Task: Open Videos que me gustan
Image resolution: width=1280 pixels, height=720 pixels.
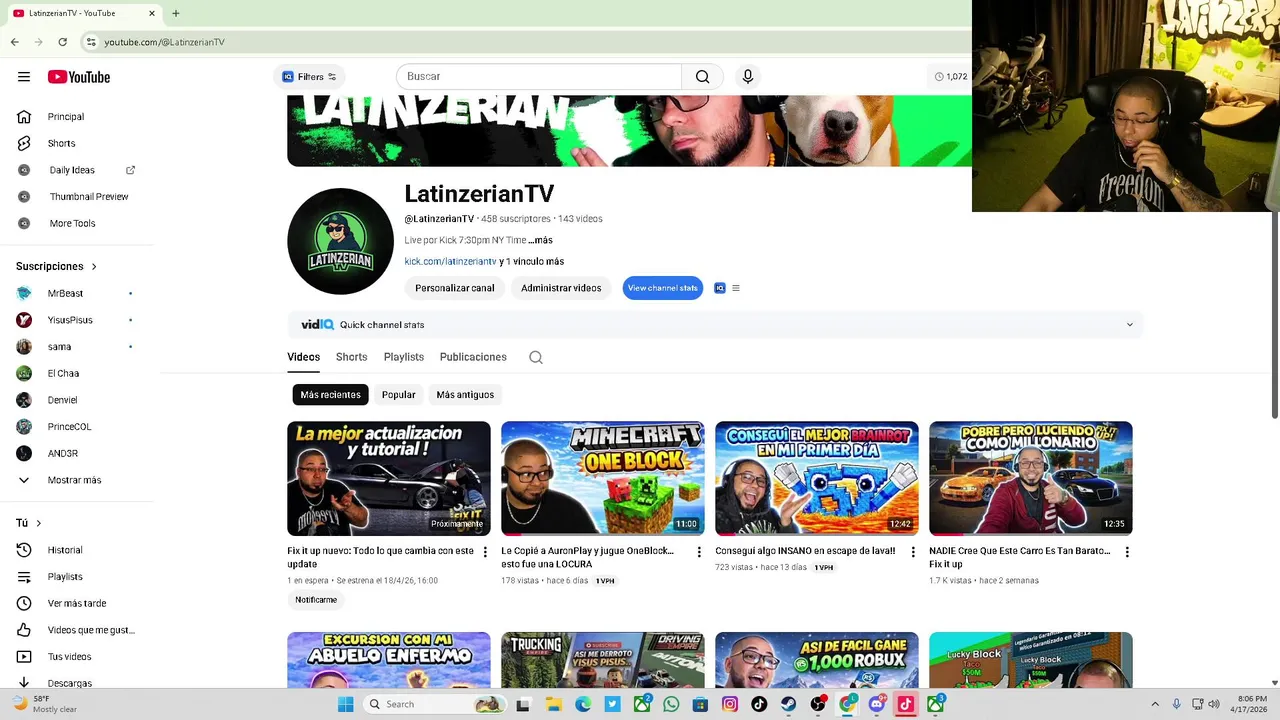Action: coord(91,630)
